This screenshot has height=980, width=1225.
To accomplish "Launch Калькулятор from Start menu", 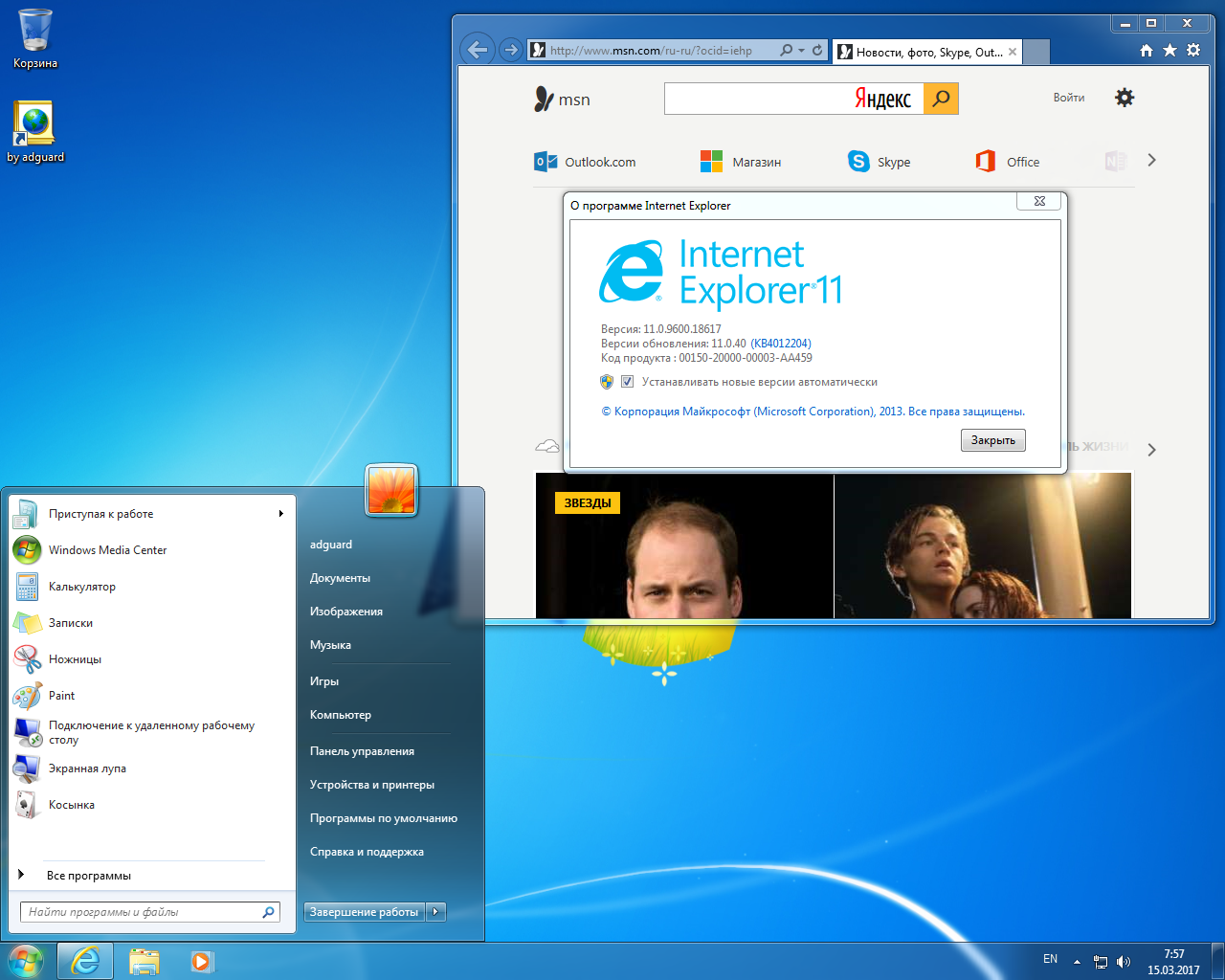I will coord(151,587).
